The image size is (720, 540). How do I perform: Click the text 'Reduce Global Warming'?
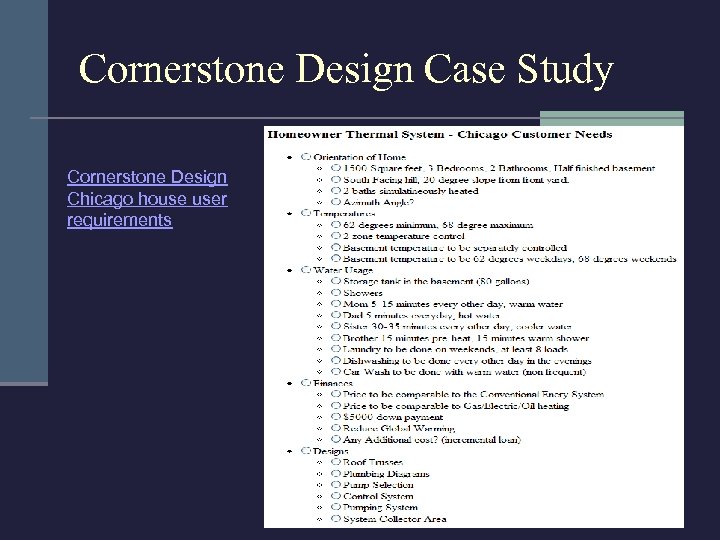[x=399, y=428]
